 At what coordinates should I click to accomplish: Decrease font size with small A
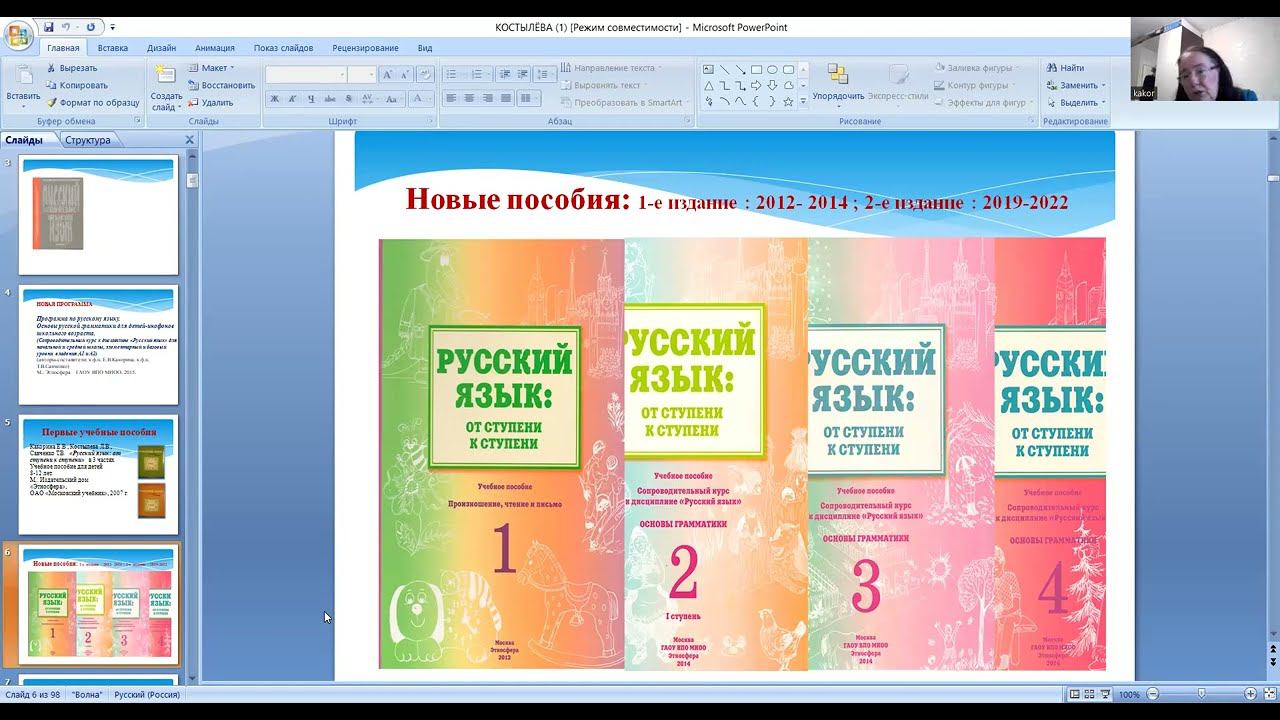click(403, 75)
